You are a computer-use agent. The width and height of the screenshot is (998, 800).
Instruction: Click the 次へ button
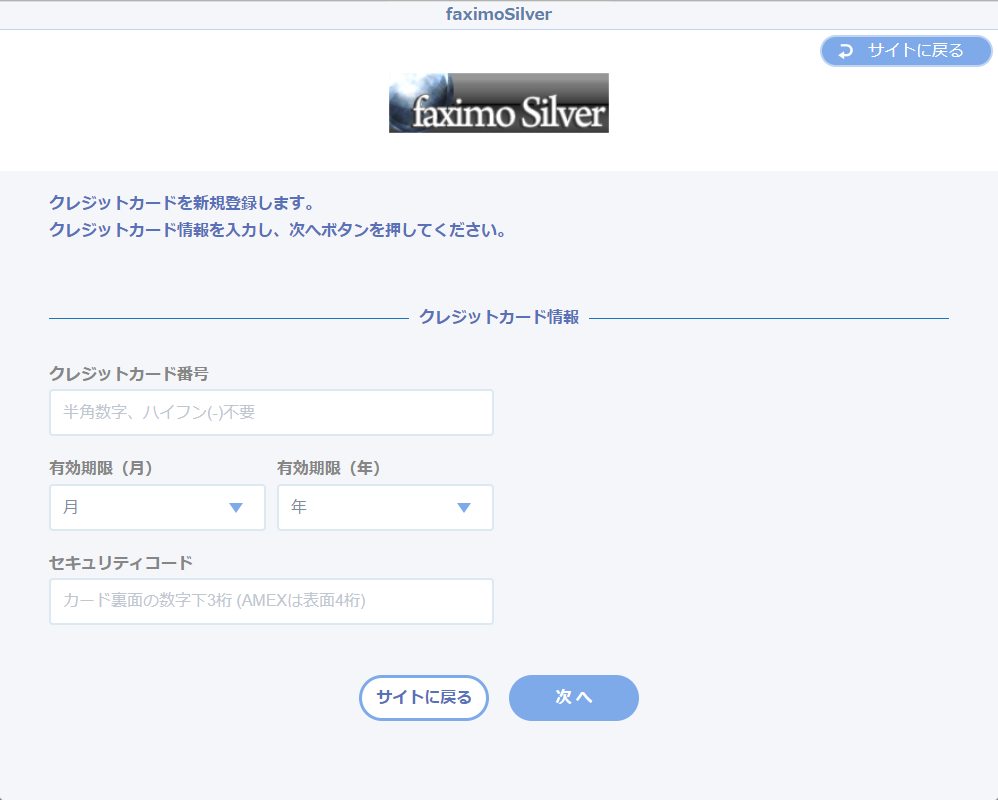click(573, 698)
